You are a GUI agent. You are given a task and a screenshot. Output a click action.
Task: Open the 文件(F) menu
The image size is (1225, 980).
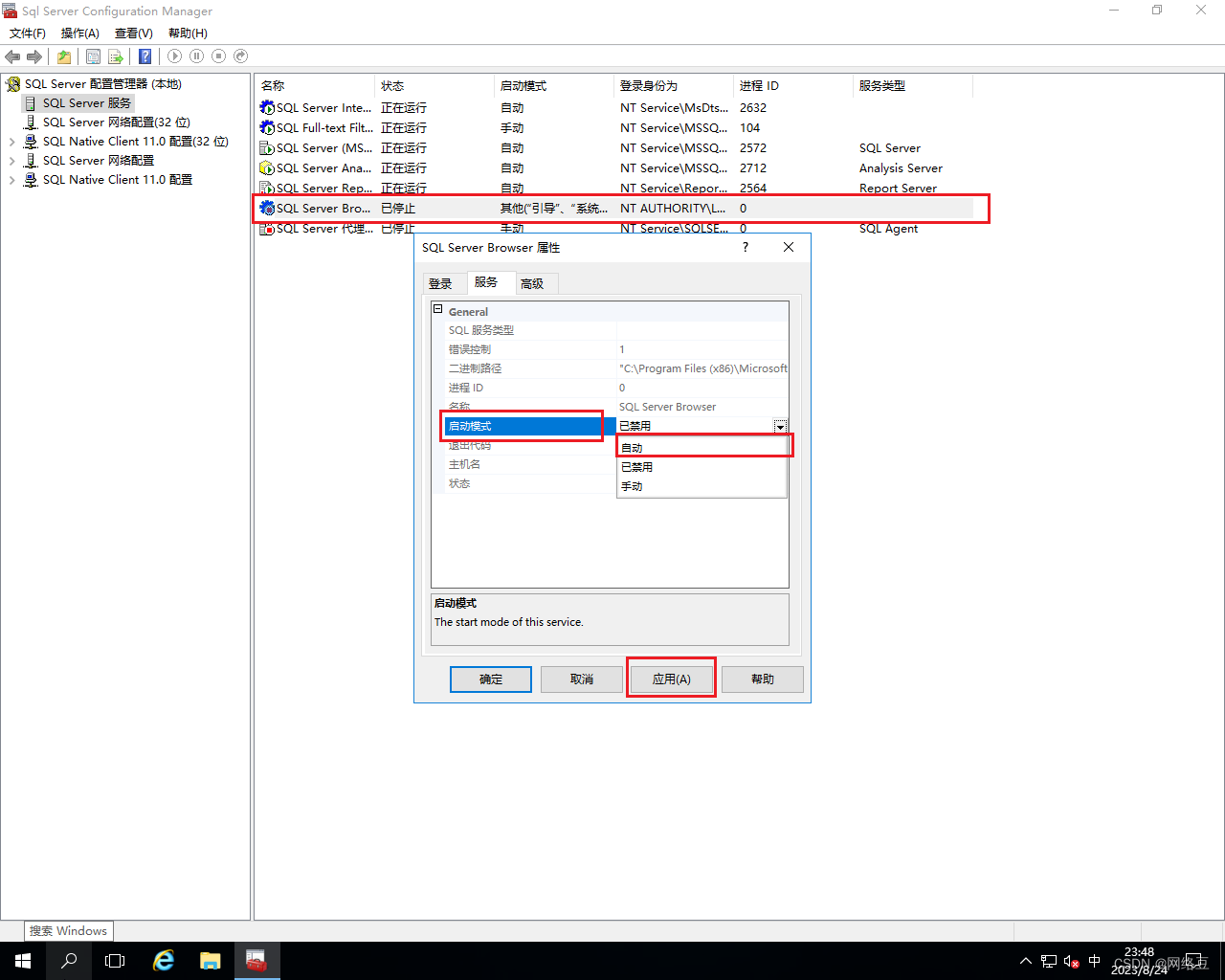(x=28, y=33)
